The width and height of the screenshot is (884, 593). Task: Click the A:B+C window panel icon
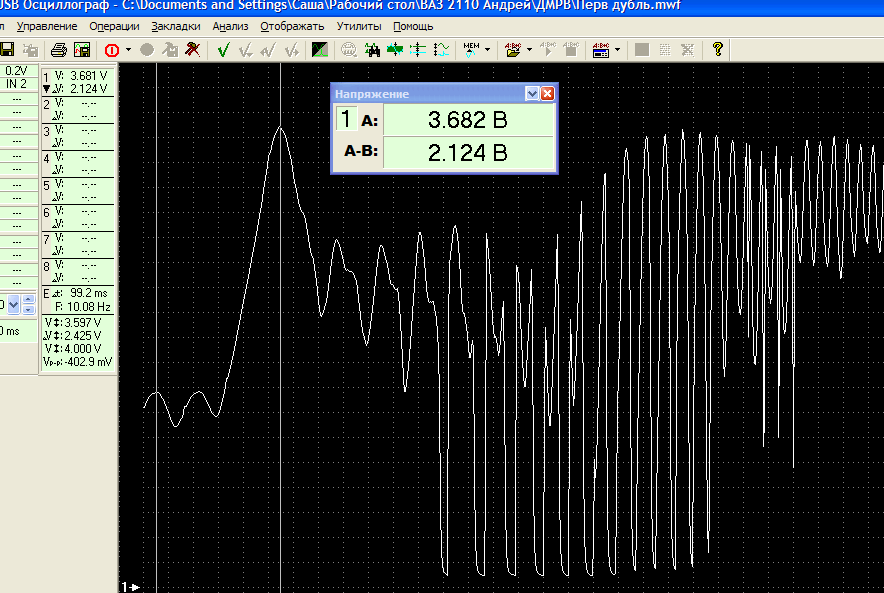click(x=601, y=50)
